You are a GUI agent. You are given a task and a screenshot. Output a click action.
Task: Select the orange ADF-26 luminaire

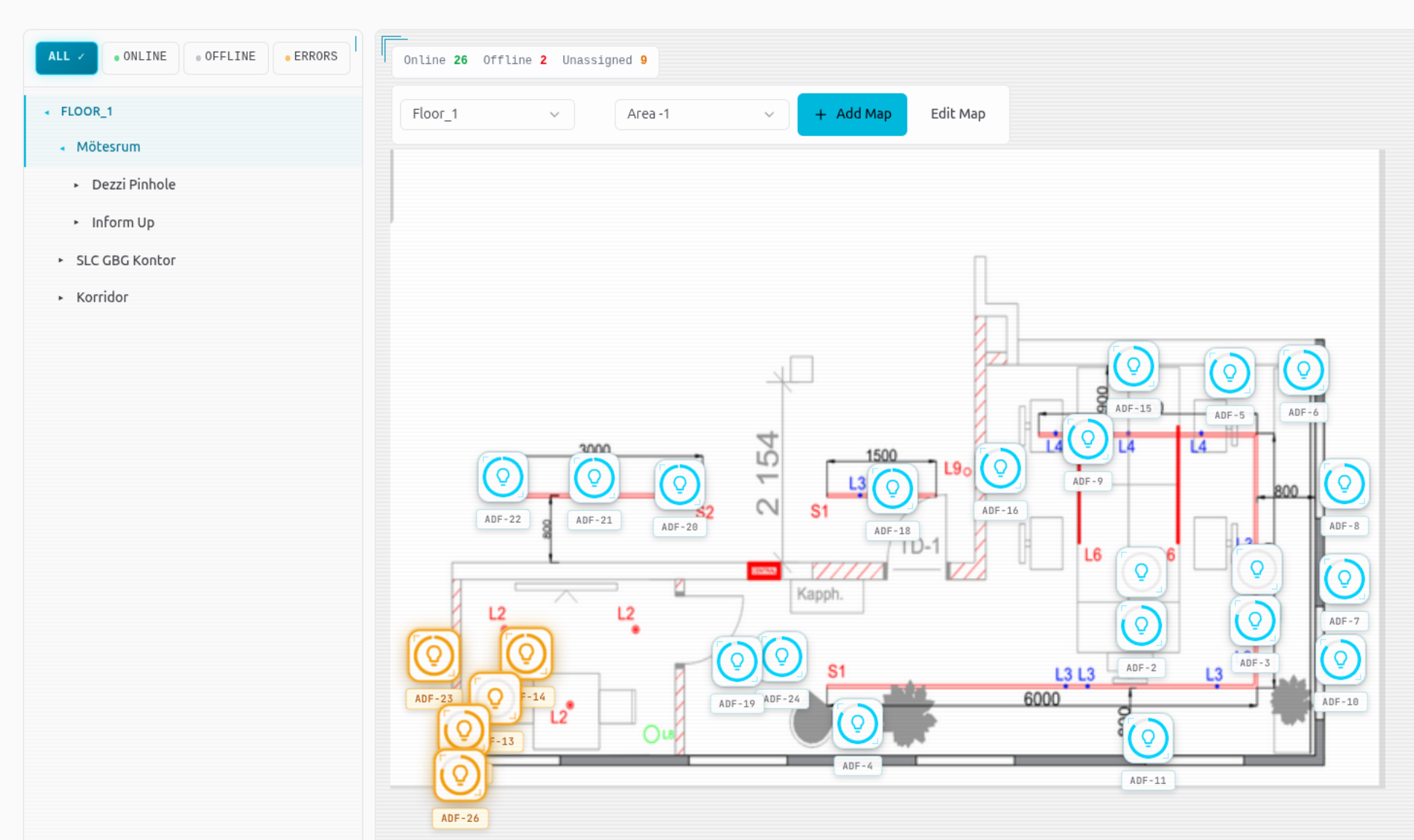click(x=459, y=776)
